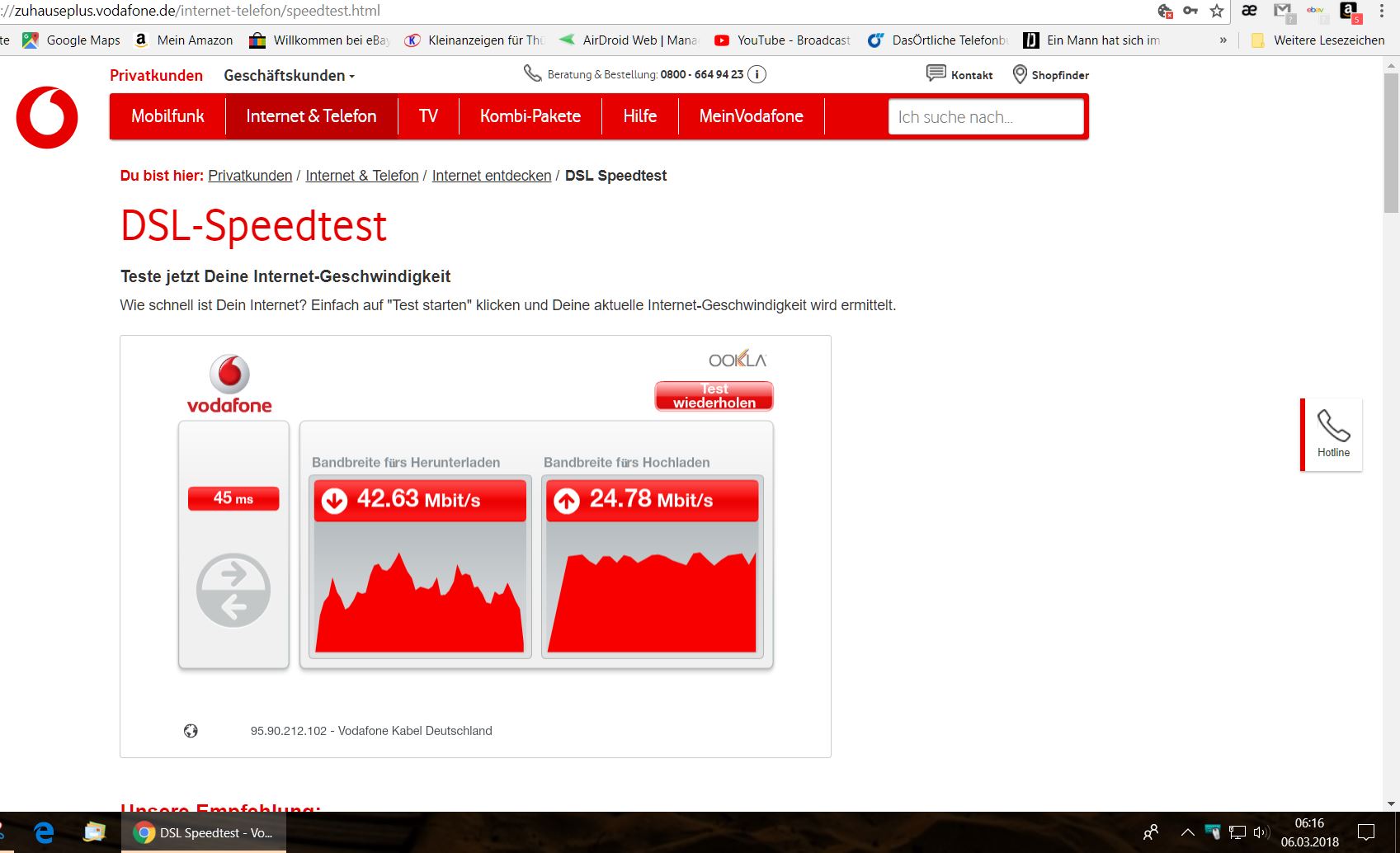Open the Kombi-Pakete menu
1400x853 pixels.
(x=530, y=116)
